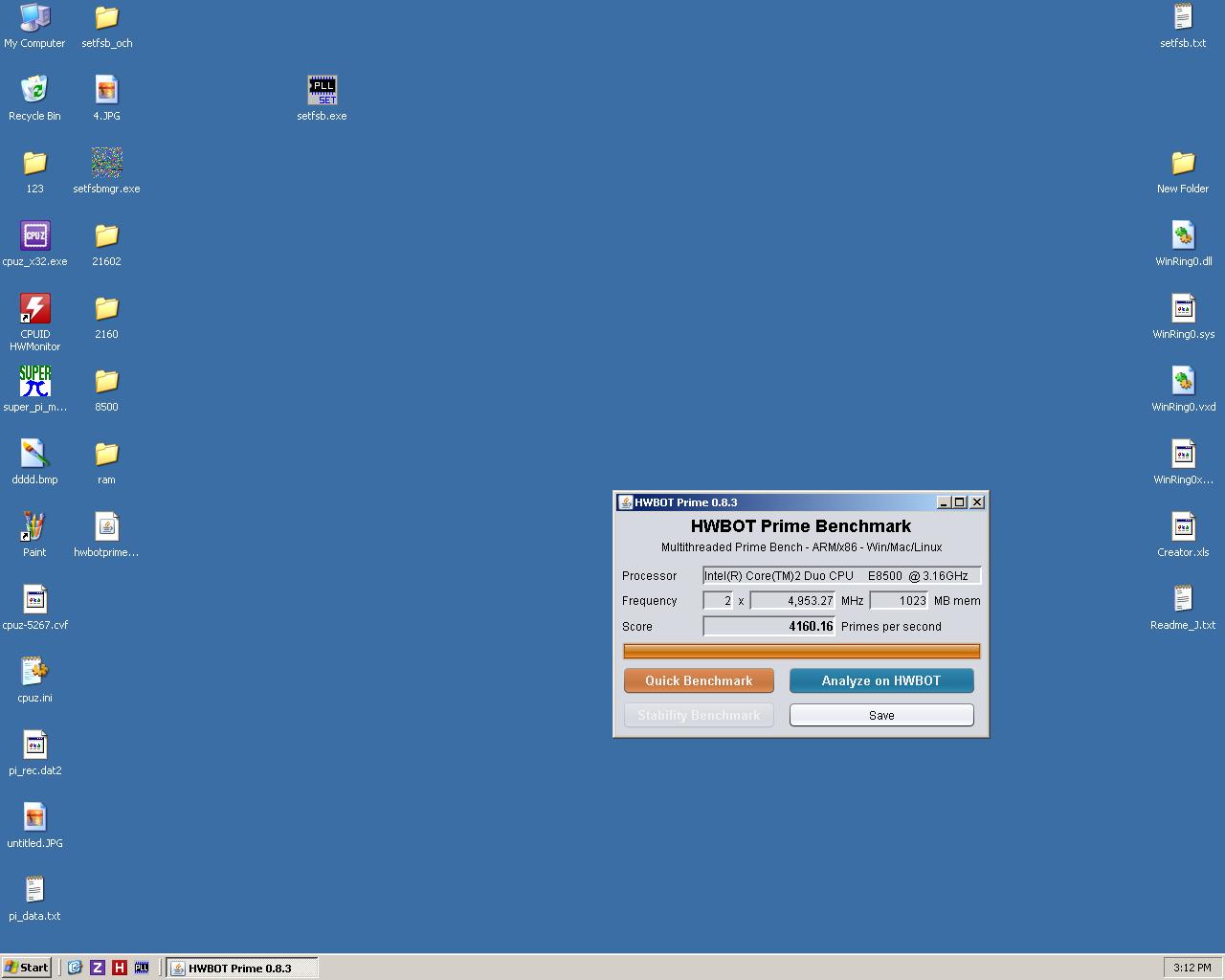Image resolution: width=1225 pixels, height=980 pixels.
Task: Run the Quick Benchmark
Action: (699, 680)
